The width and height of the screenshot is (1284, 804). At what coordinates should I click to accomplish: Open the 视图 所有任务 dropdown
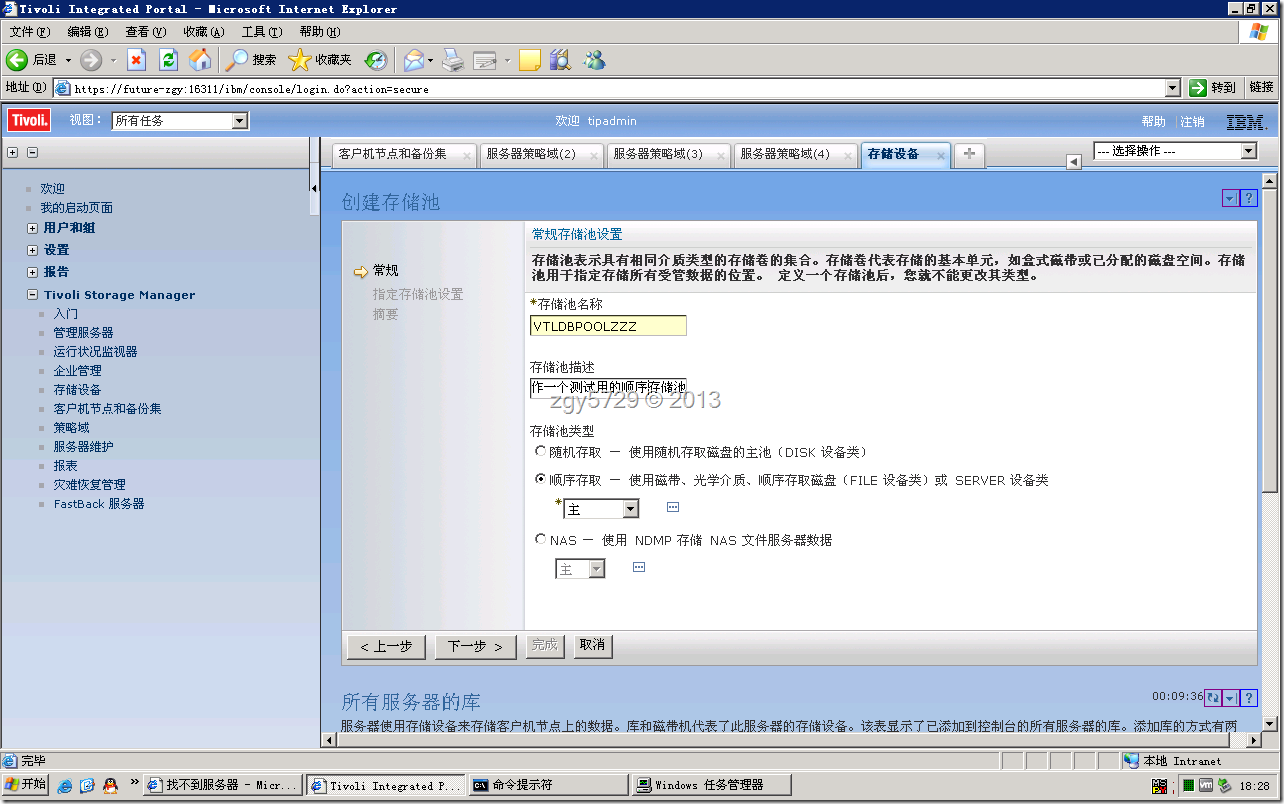(180, 121)
